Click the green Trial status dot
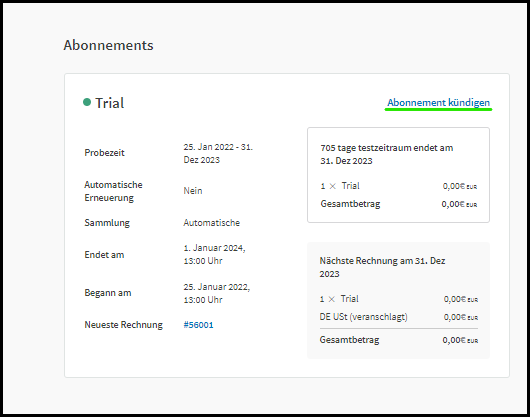Image resolution: width=530 pixels, height=417 pixels. click(x=87, y=102)
